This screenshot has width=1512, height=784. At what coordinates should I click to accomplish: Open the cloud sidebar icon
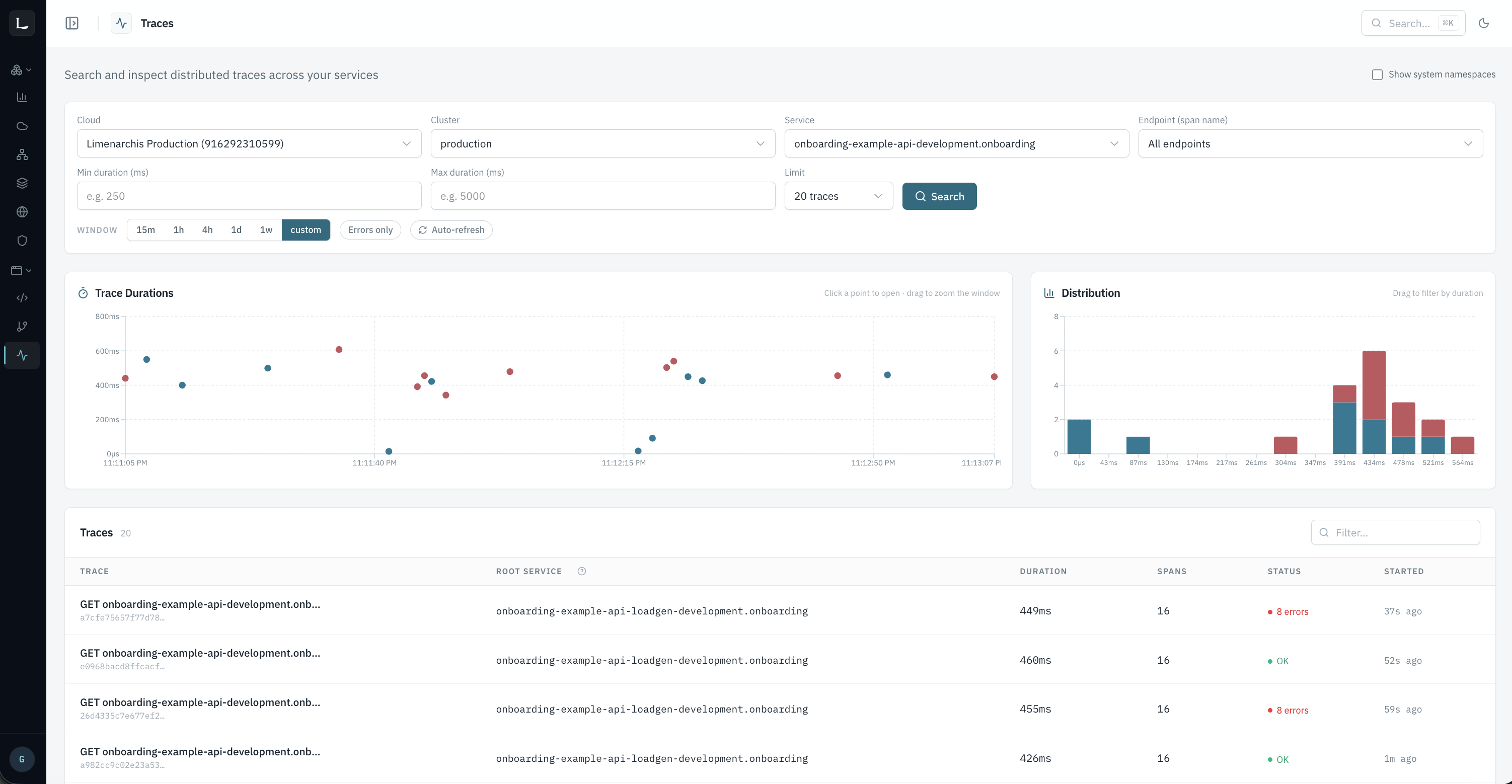click(22, 126)
